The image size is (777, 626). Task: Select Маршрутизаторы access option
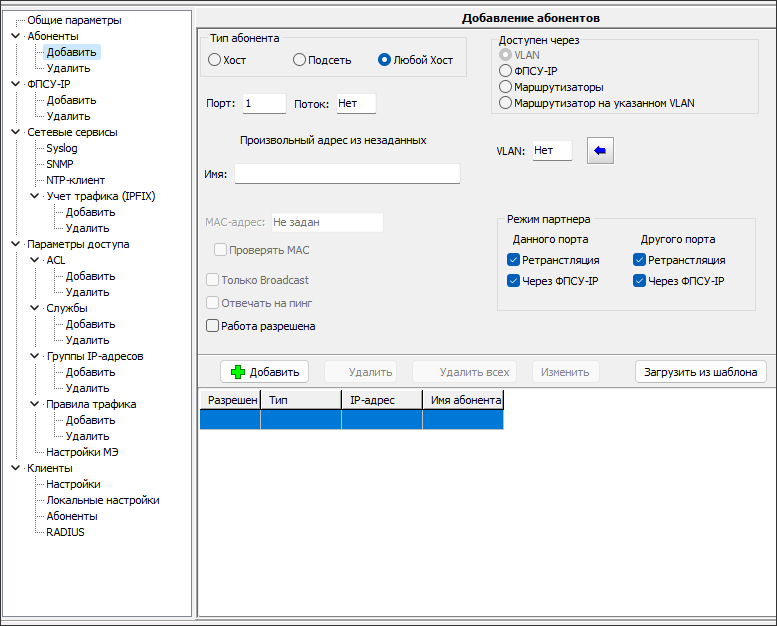[505, 87]
